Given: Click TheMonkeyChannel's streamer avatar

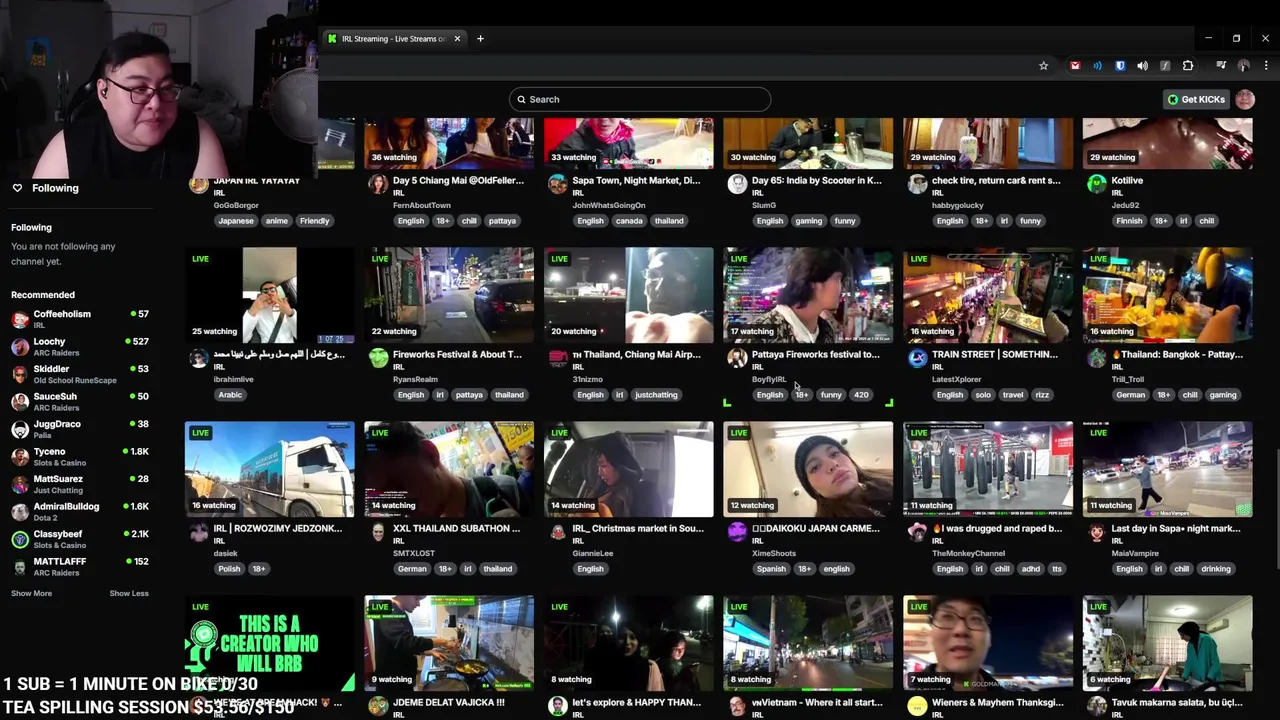Looking at the screenshot, I should [x=917, y=532].
